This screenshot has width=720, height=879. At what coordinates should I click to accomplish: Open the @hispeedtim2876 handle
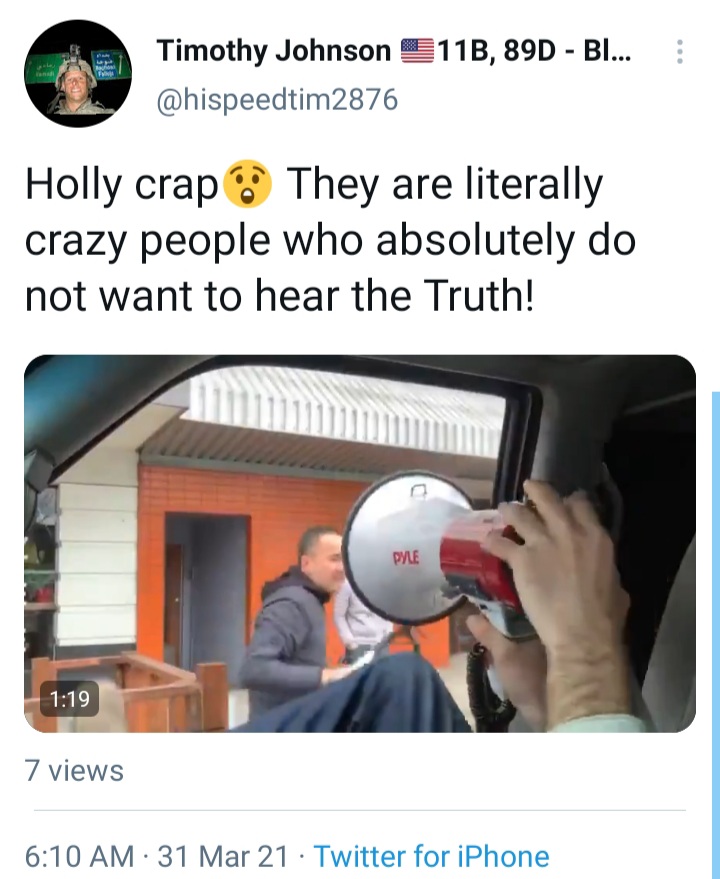(277, 100)
